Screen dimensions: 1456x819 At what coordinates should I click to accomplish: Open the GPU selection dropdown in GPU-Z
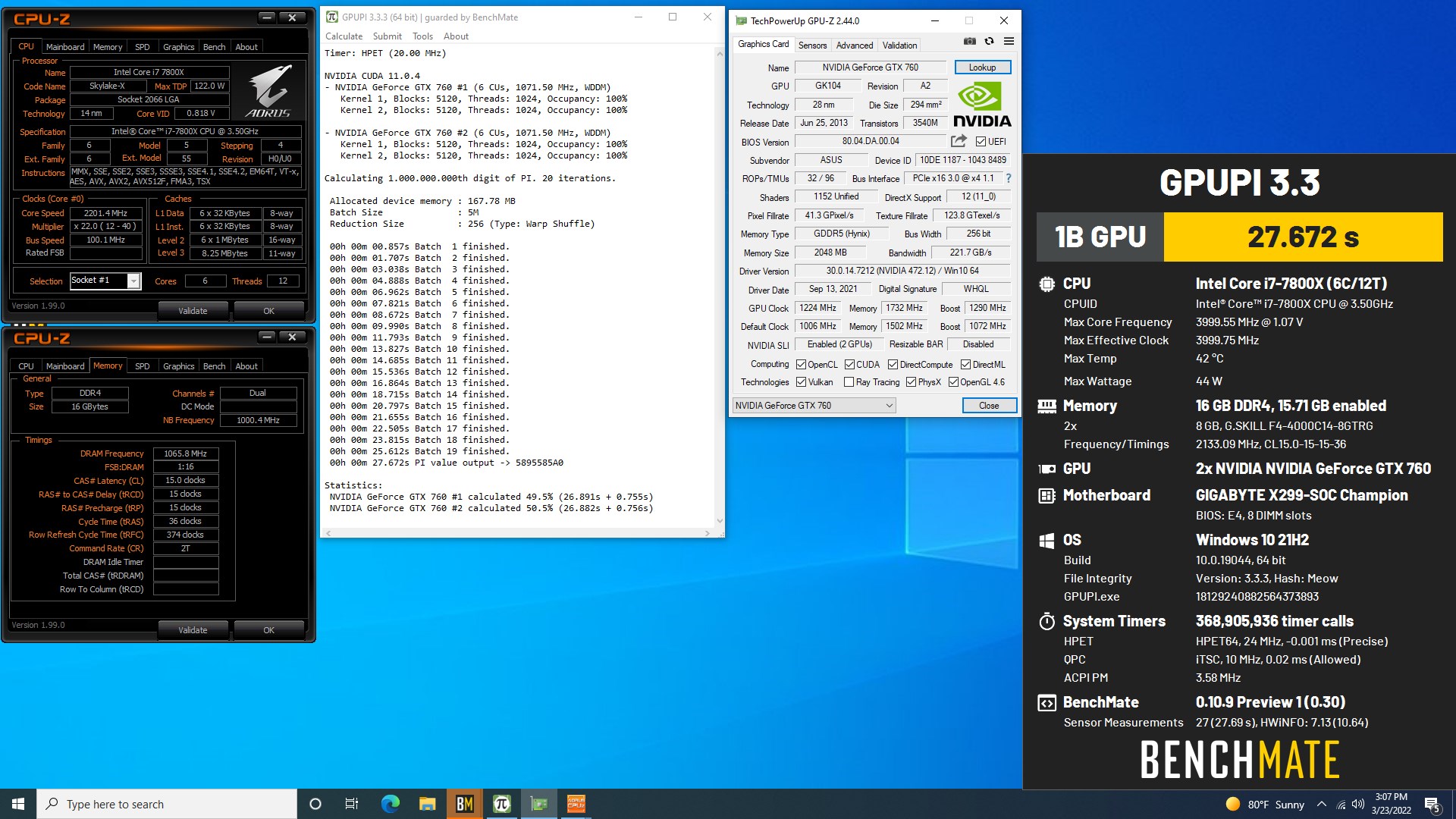[814, 406]
